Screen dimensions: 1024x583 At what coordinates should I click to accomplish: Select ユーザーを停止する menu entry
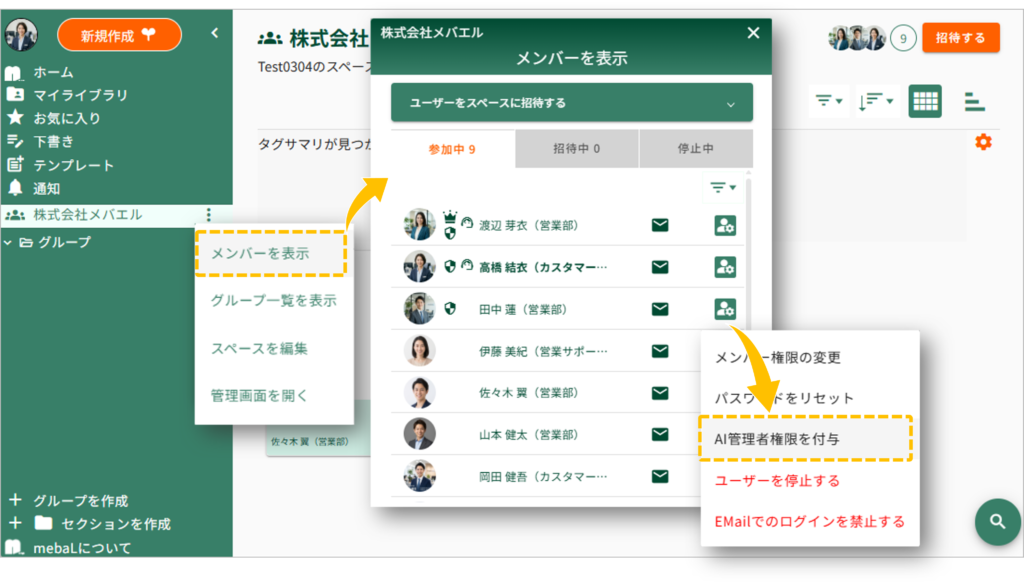click(810, 481)
